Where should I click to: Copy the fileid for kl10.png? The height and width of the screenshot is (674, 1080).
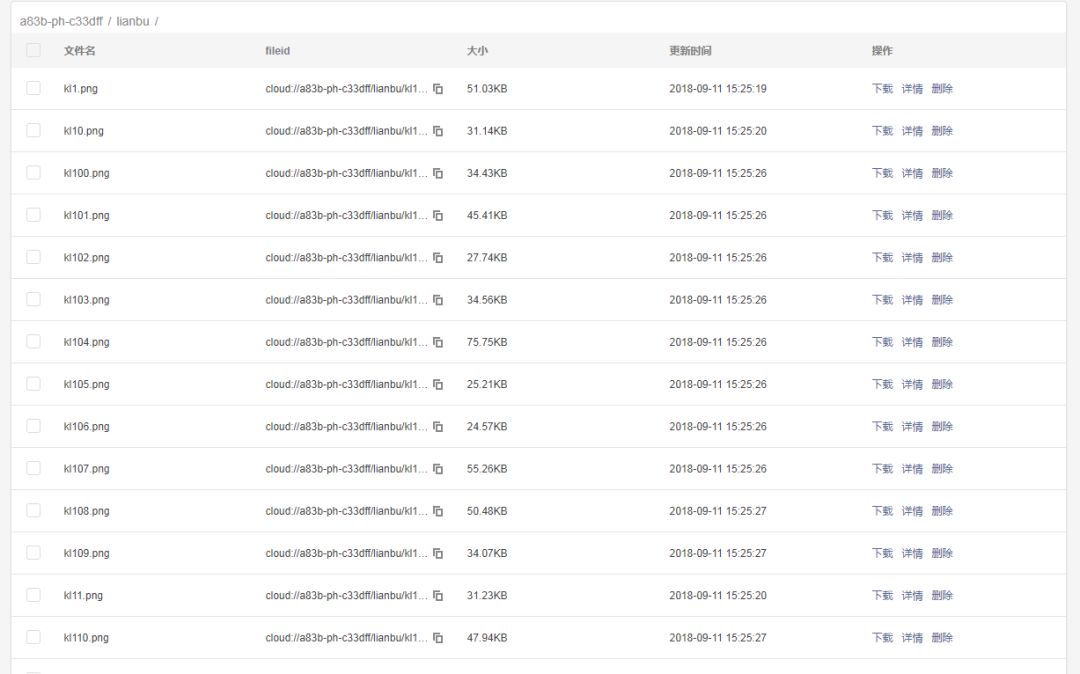tap(438, 131)
